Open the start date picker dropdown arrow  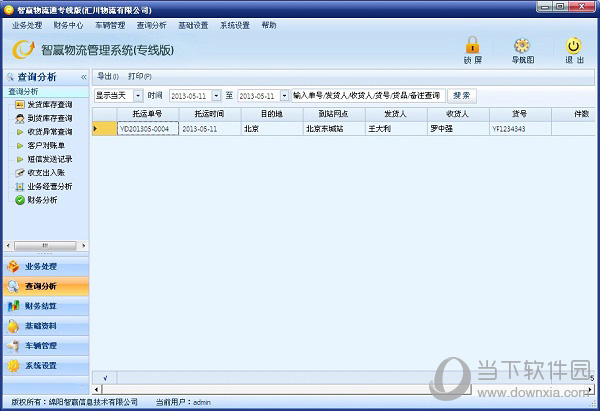(x=216, y=96)
